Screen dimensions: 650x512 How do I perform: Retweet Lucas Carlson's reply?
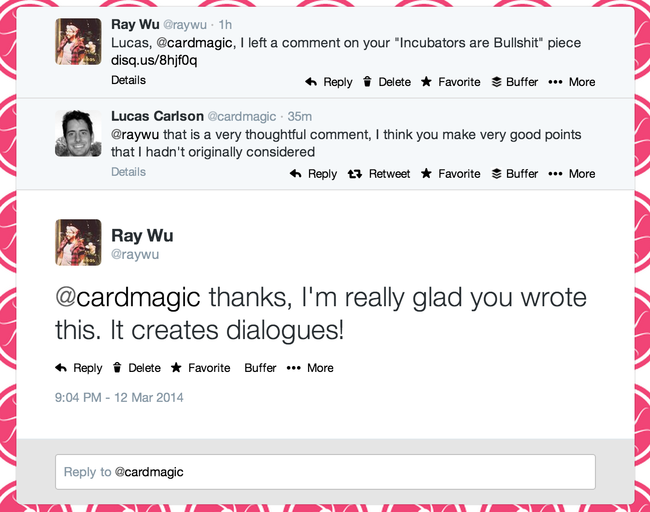click(x=378, y=174)
